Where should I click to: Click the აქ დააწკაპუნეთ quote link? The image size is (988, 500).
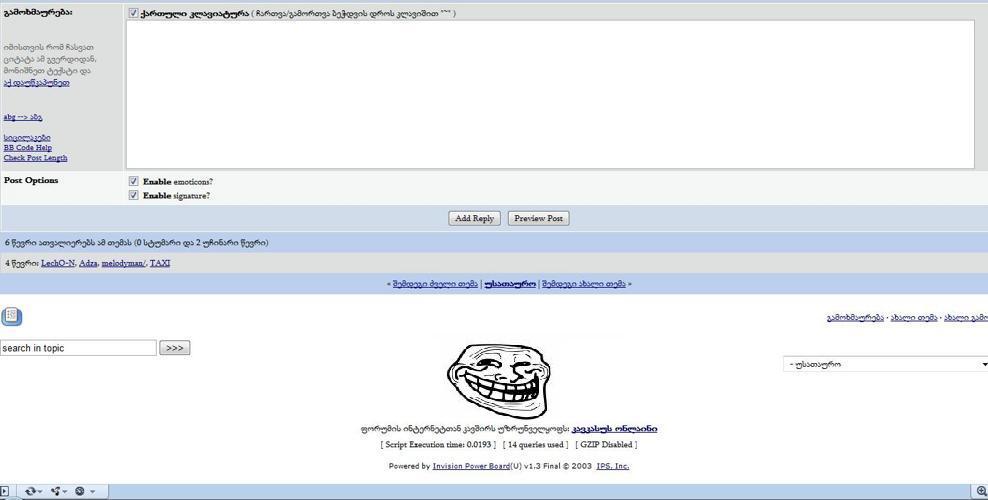click(37, 82)
